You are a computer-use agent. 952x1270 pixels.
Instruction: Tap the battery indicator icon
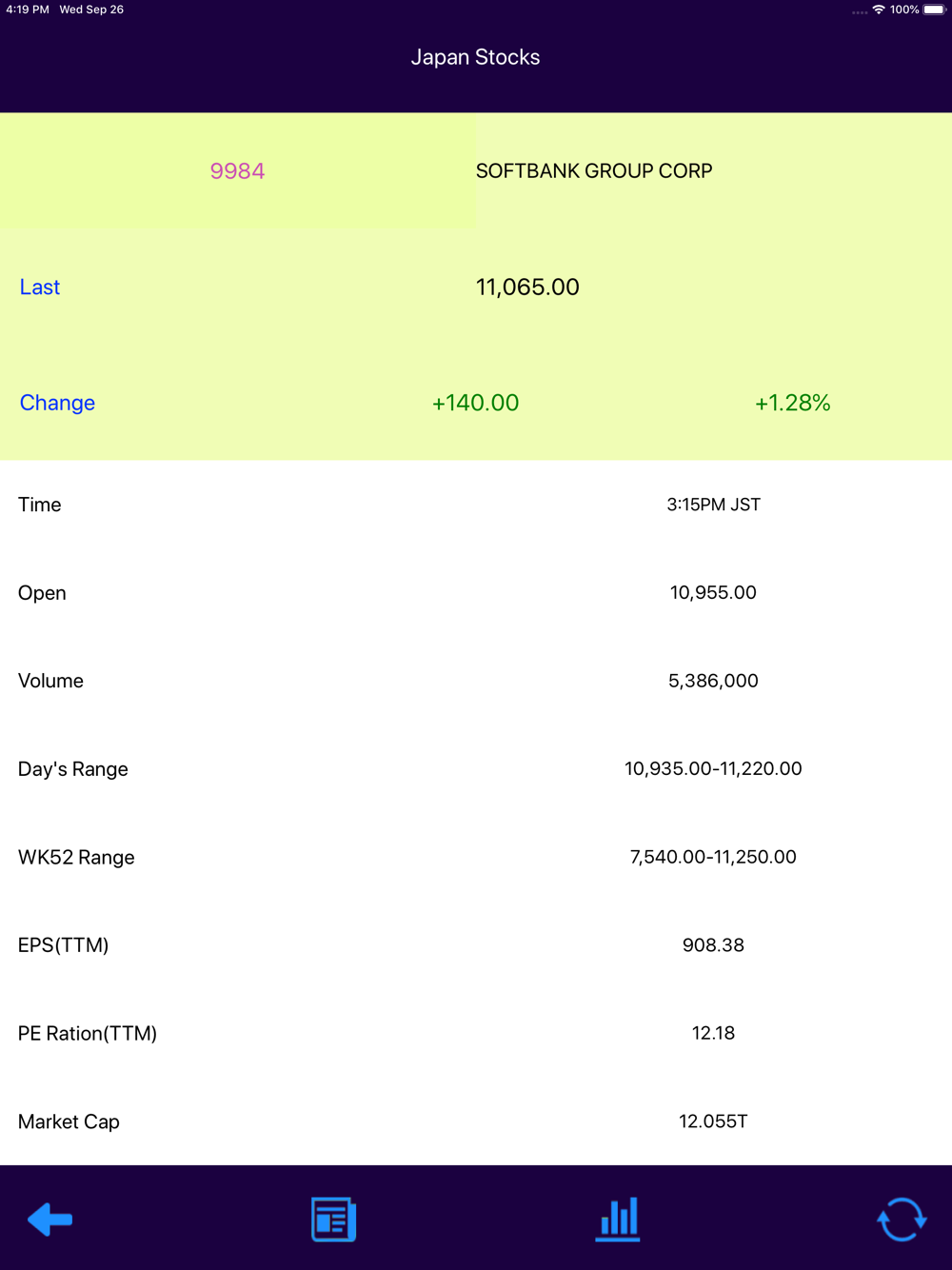coord(935,10)
